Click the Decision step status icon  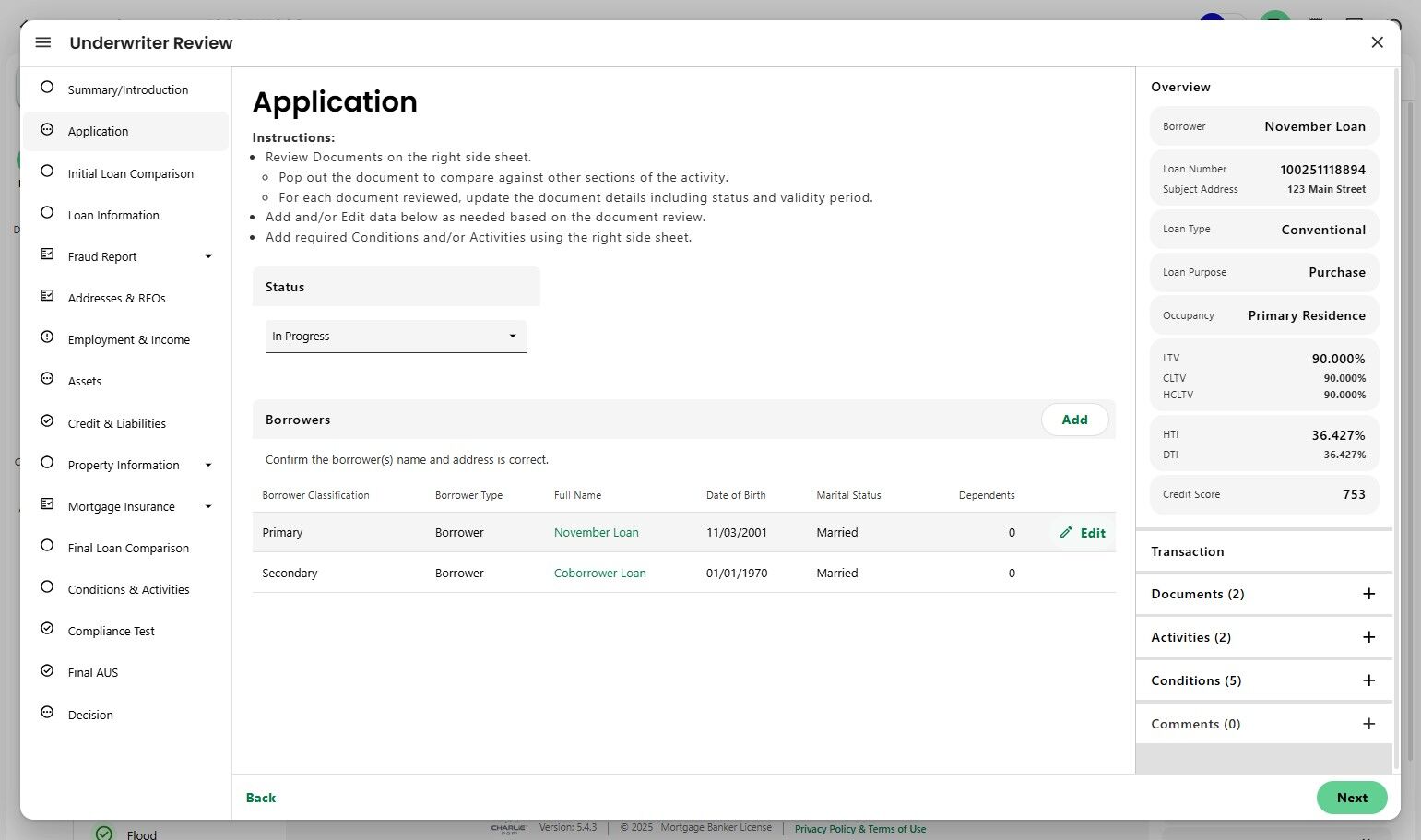click(x=47, y=713)
